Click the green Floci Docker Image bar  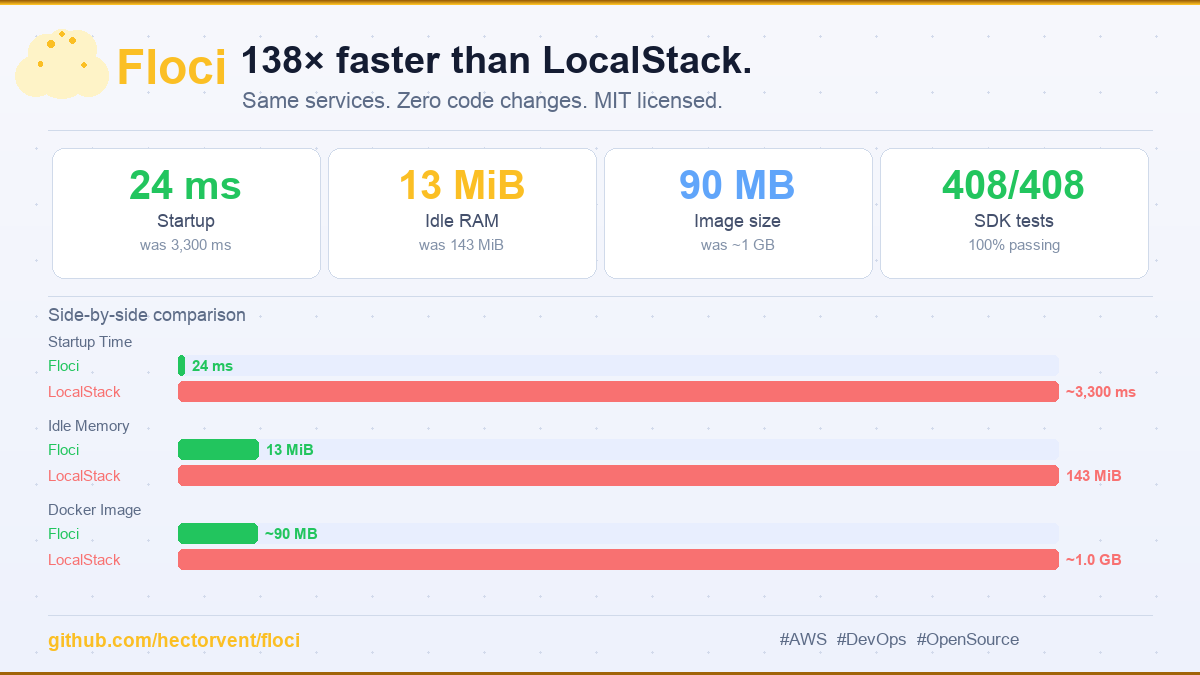pos(218,533)
